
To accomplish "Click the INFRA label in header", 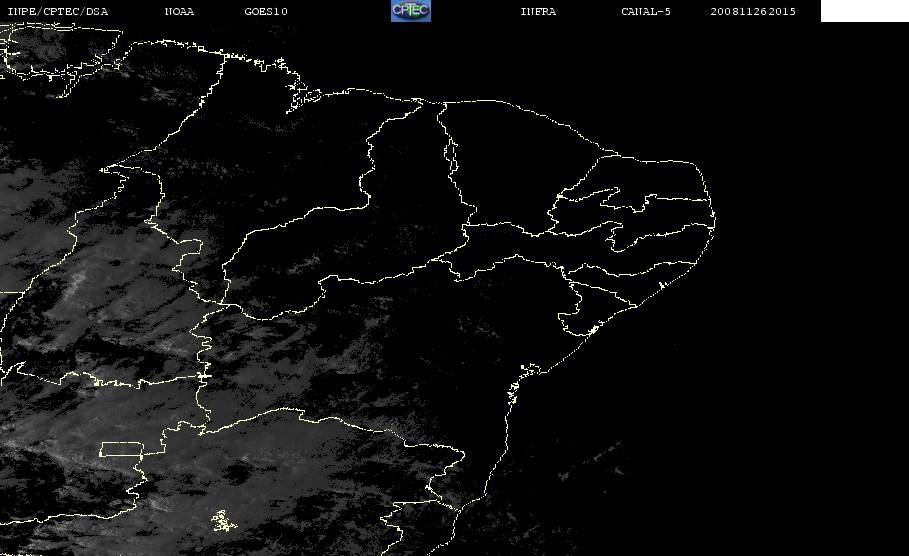I will pos(538,11).
